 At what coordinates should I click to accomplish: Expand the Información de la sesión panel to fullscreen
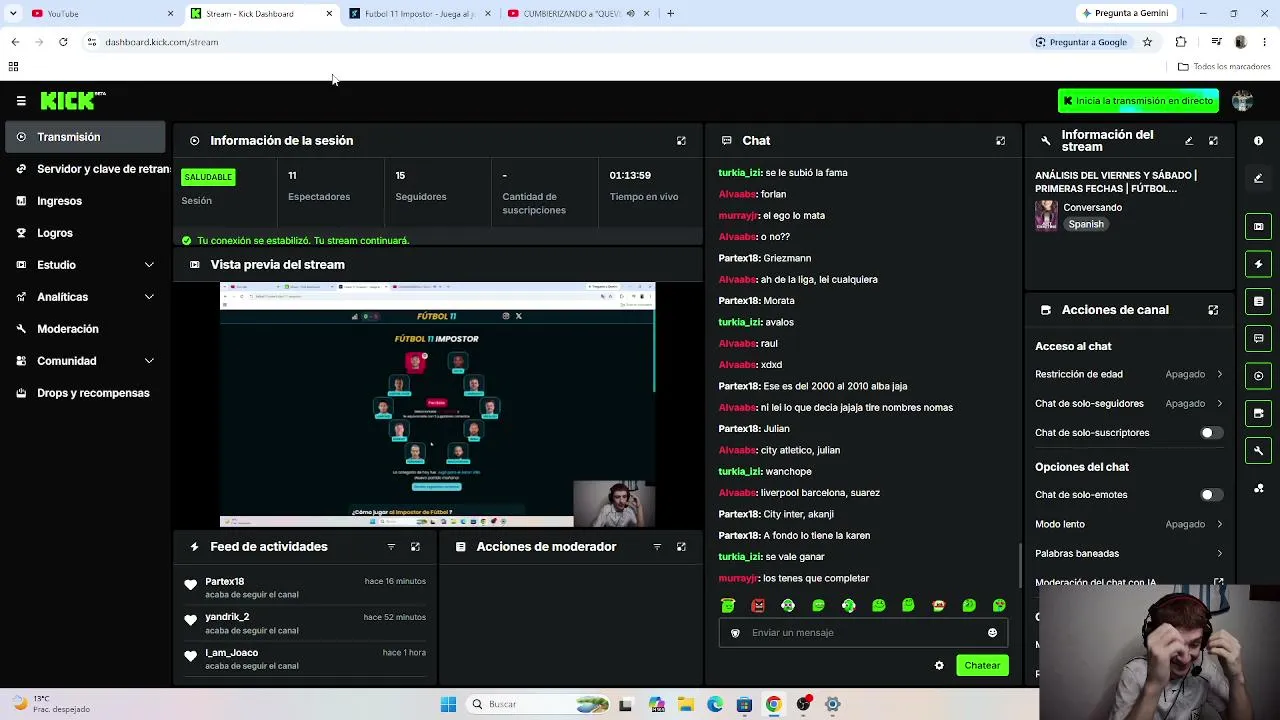tap(681, 141)
